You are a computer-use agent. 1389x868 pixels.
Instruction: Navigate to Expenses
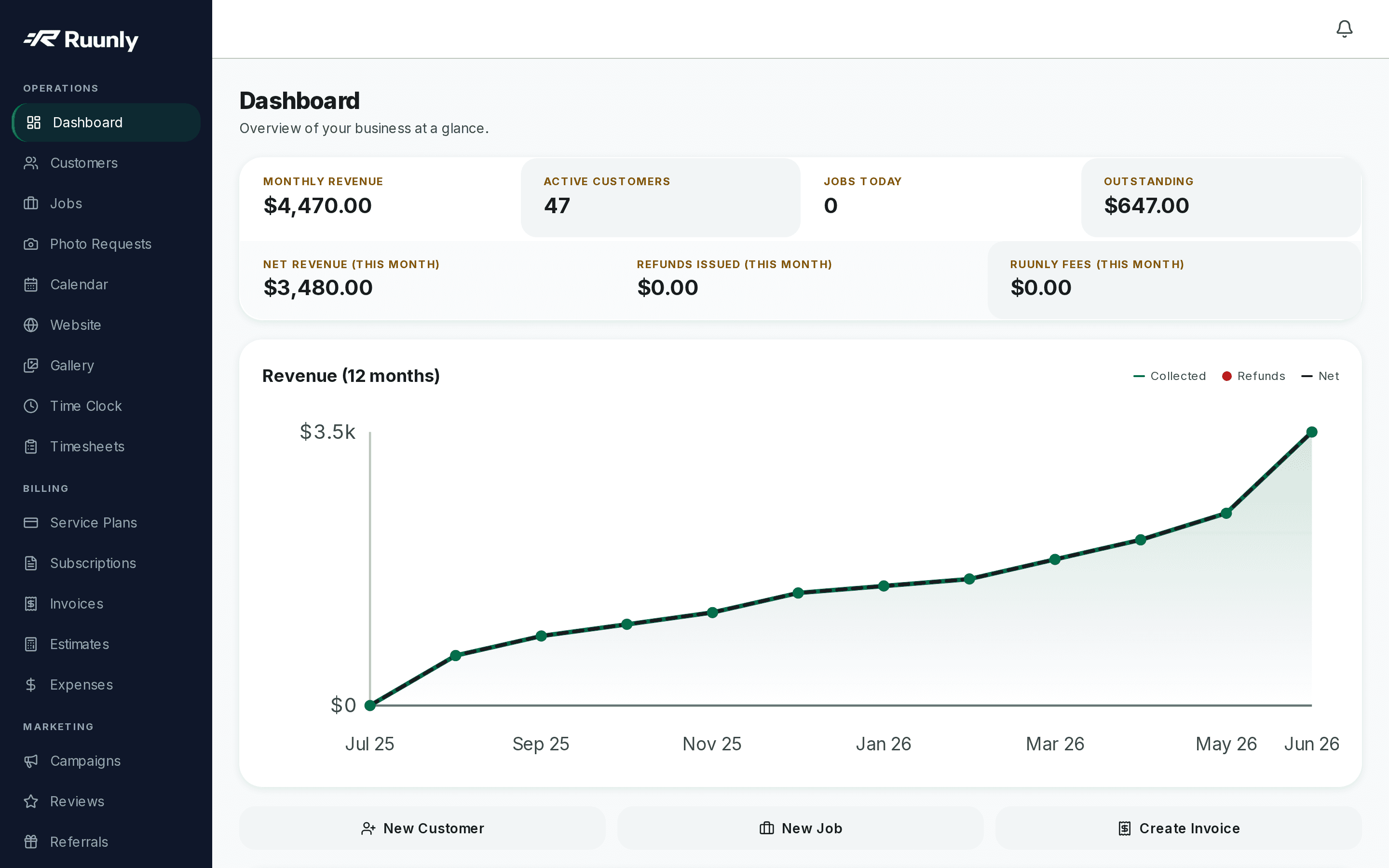(106, 684)
